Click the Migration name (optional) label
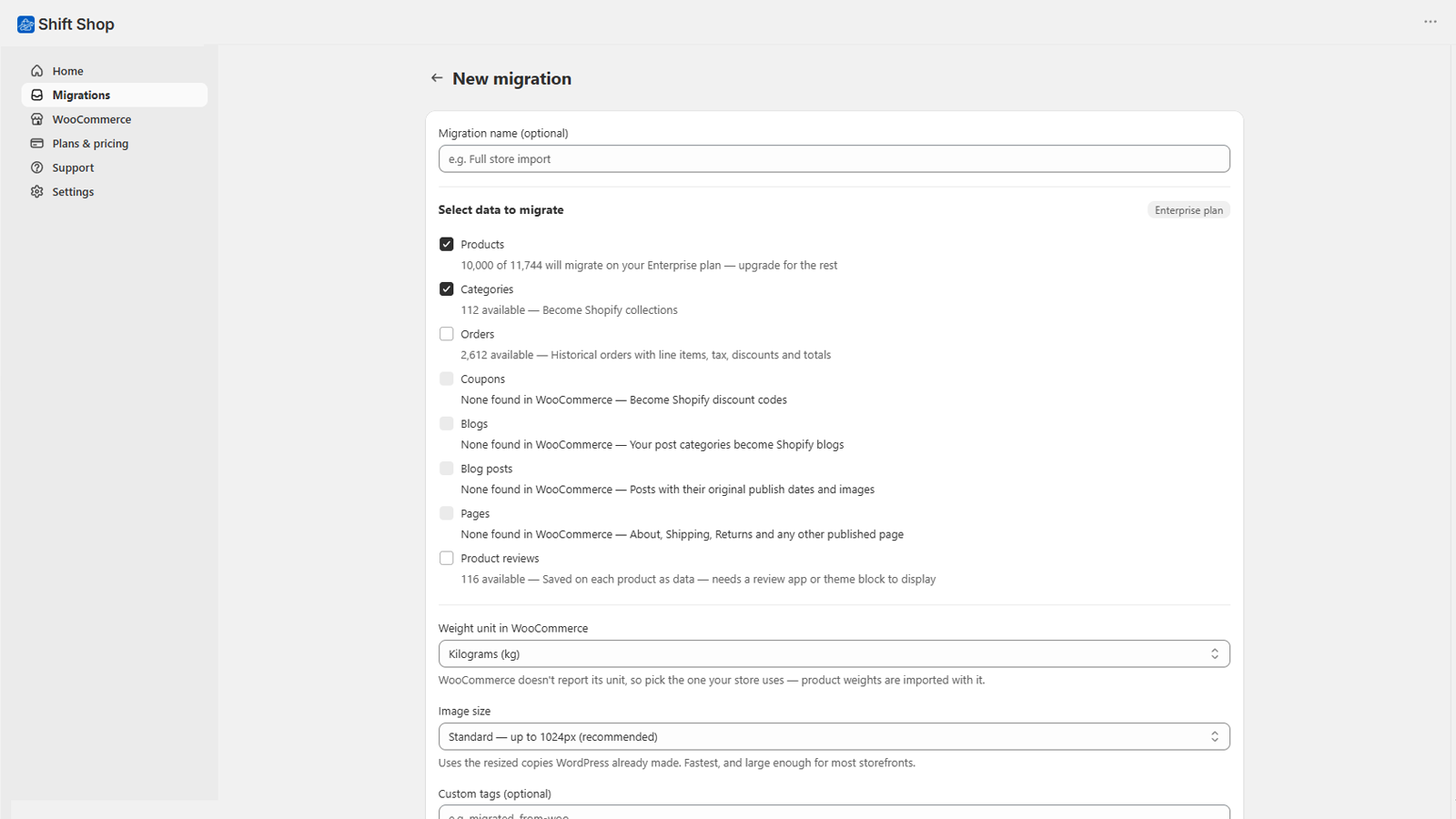The width and height of the screenshot is (1456, 819). 503,133
